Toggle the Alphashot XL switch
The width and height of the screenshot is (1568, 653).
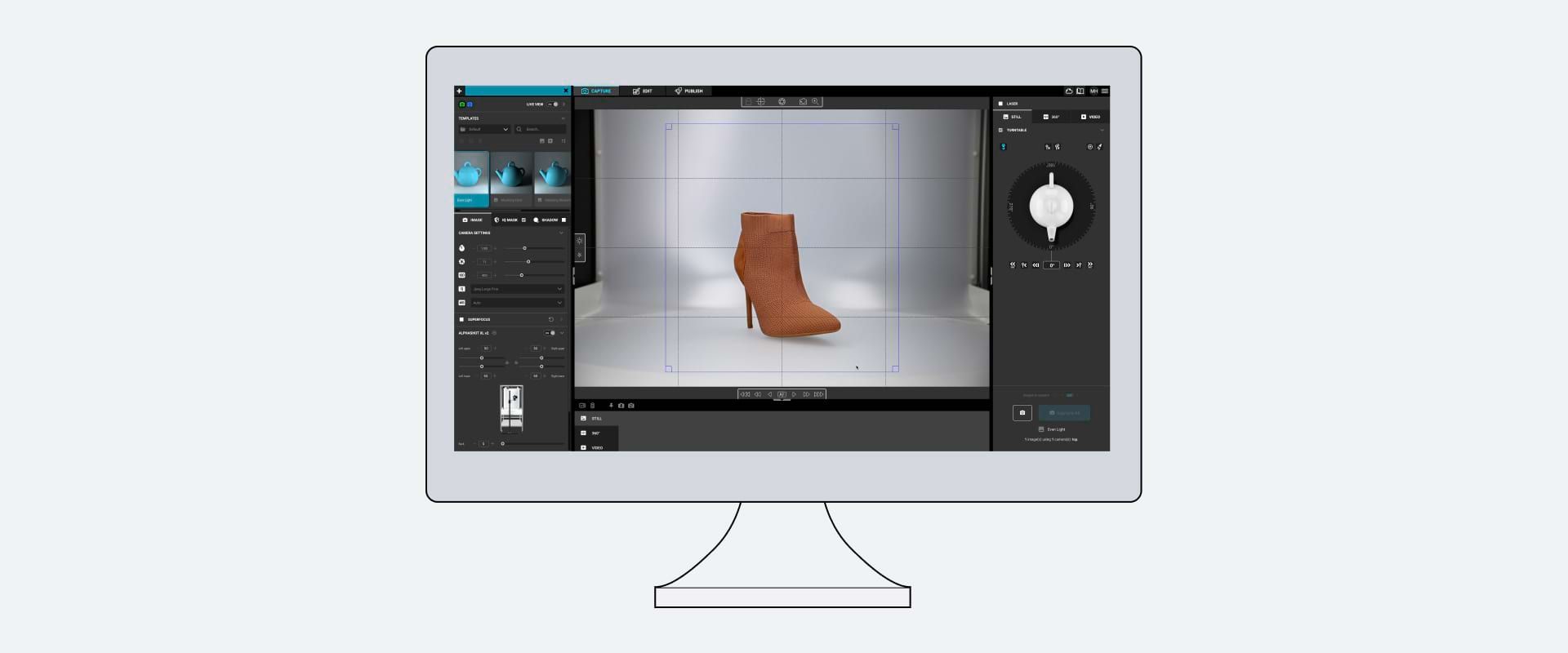(550, 333)
